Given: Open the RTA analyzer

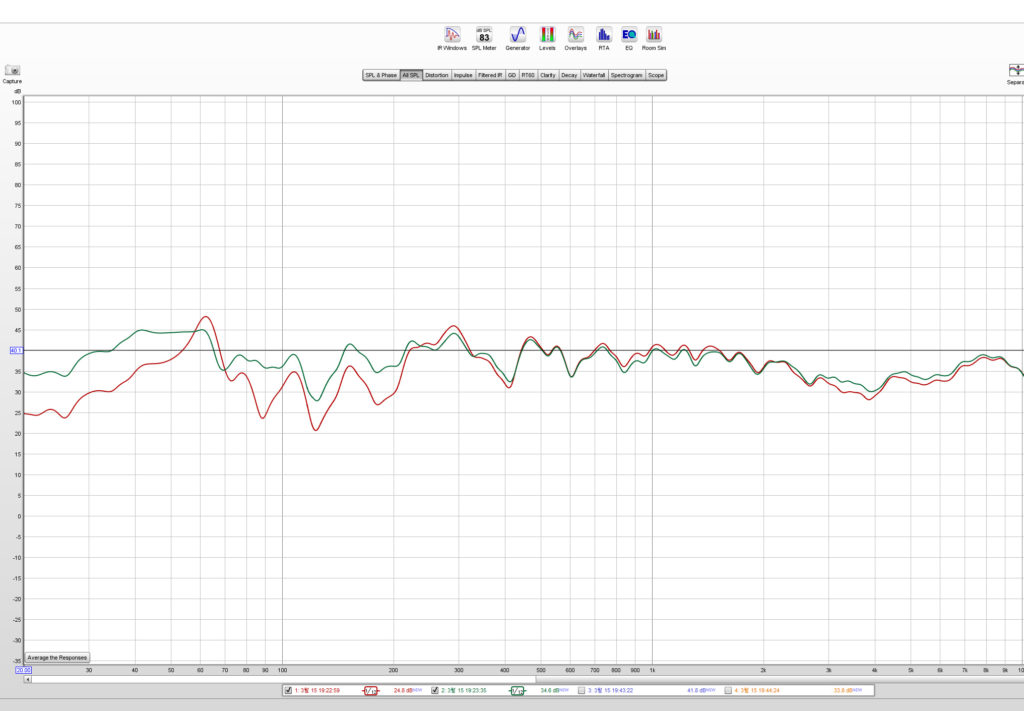Looking at the screenshot, I should [604, 36].
